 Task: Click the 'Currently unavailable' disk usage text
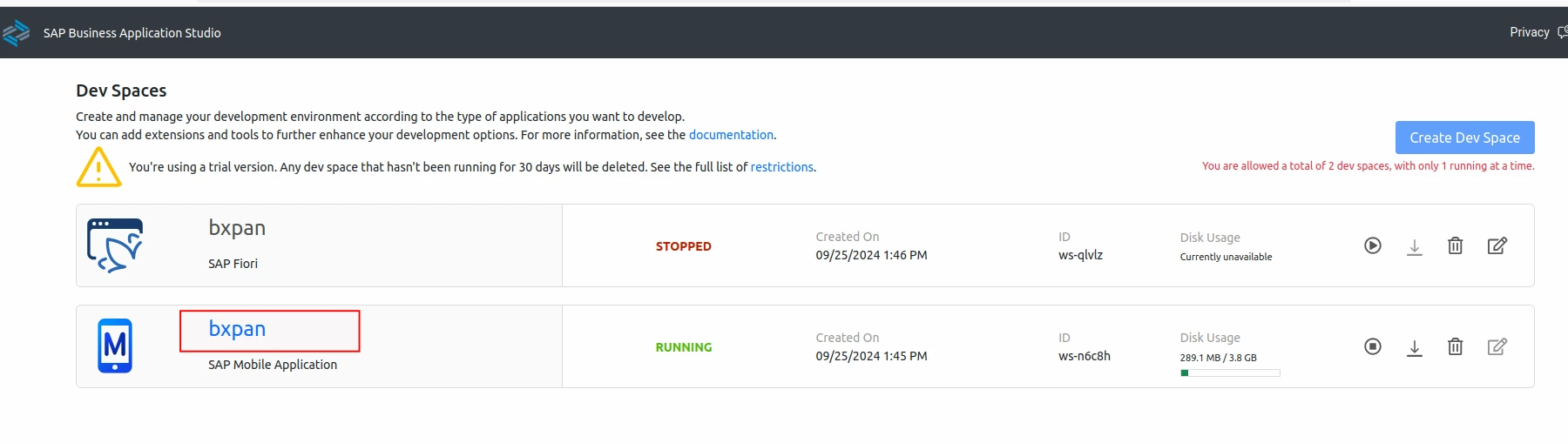(x=1226, y=257)
